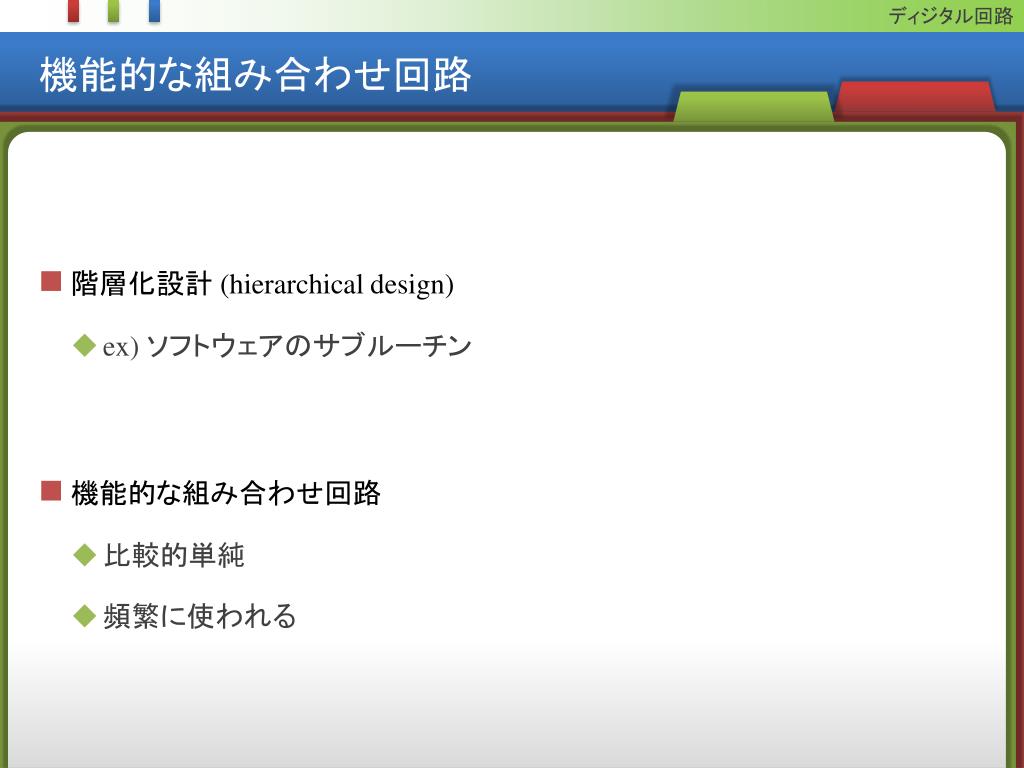The height and width of the screenshot is (768, 1024).
Task: Click the sub-bullet 頻繁に使われる
Action: pos(200,616)
